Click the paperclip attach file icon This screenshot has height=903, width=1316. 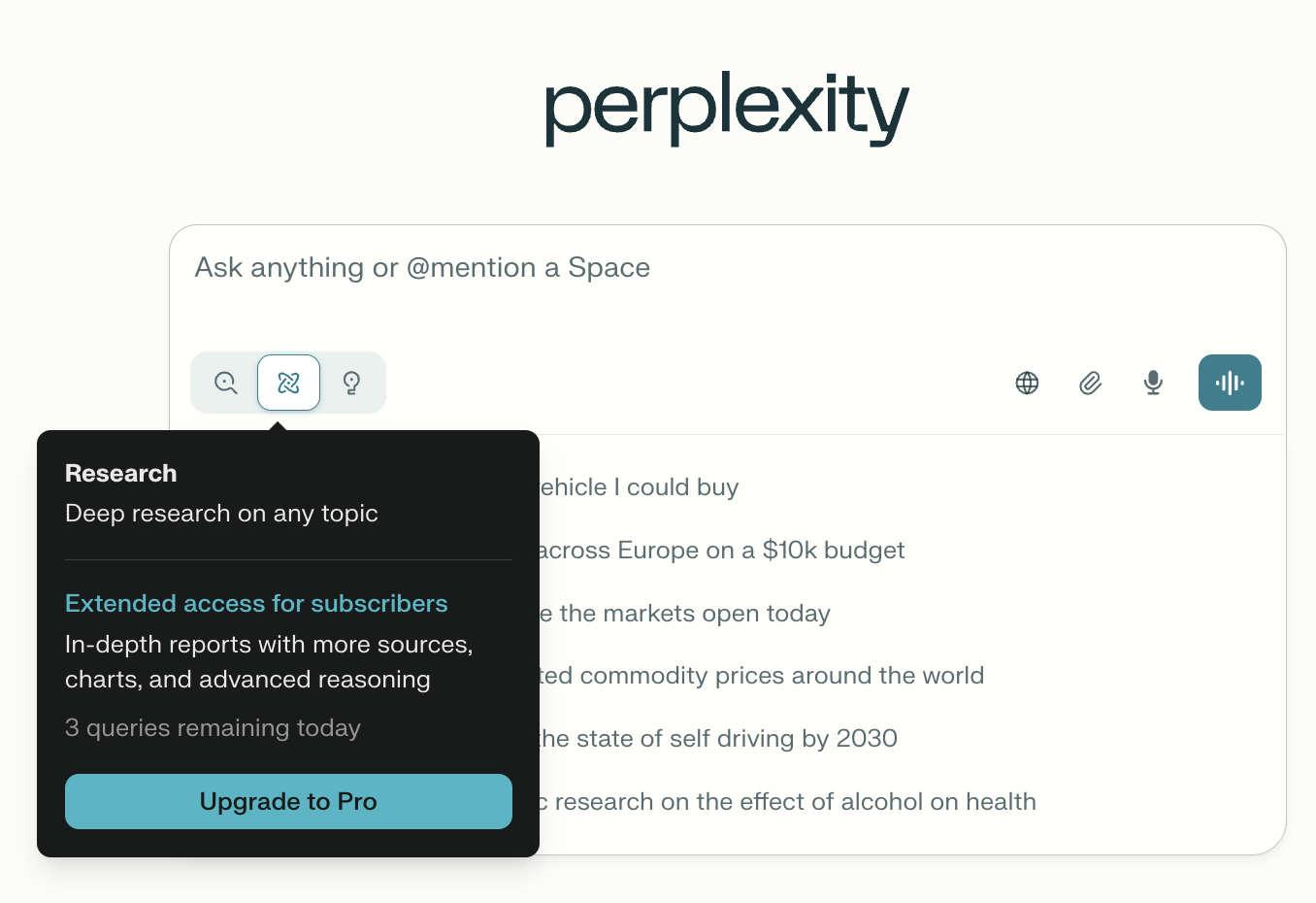(x=1090, y=383)
